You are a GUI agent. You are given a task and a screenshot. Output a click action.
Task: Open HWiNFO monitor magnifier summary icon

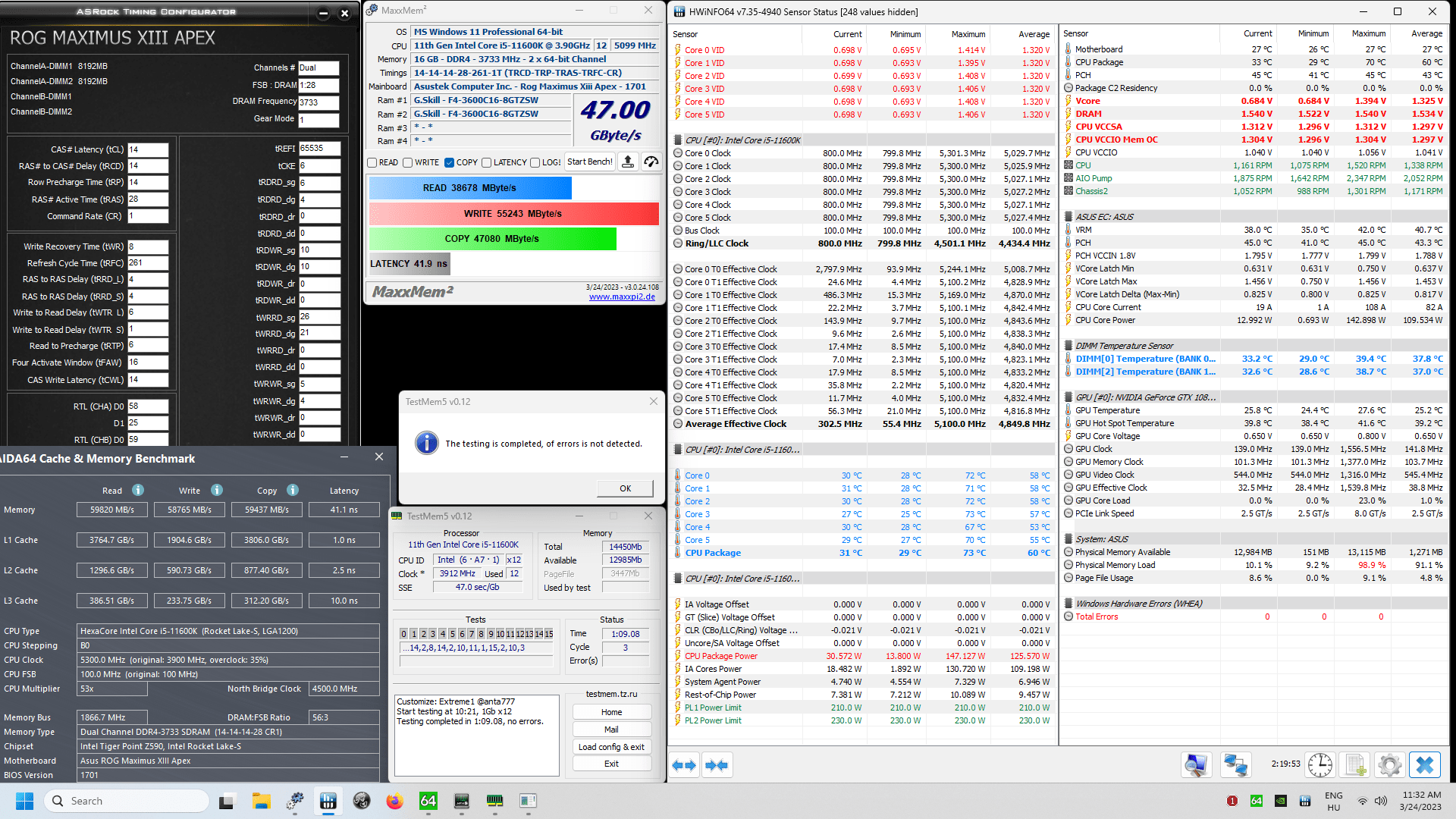click(x=1196, y=764)
